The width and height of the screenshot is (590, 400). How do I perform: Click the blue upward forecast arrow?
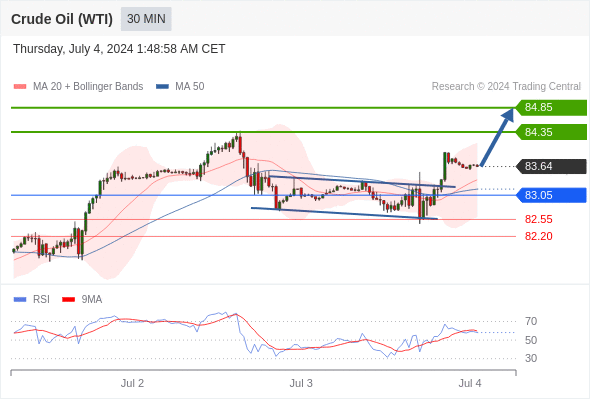pos(497,137)
